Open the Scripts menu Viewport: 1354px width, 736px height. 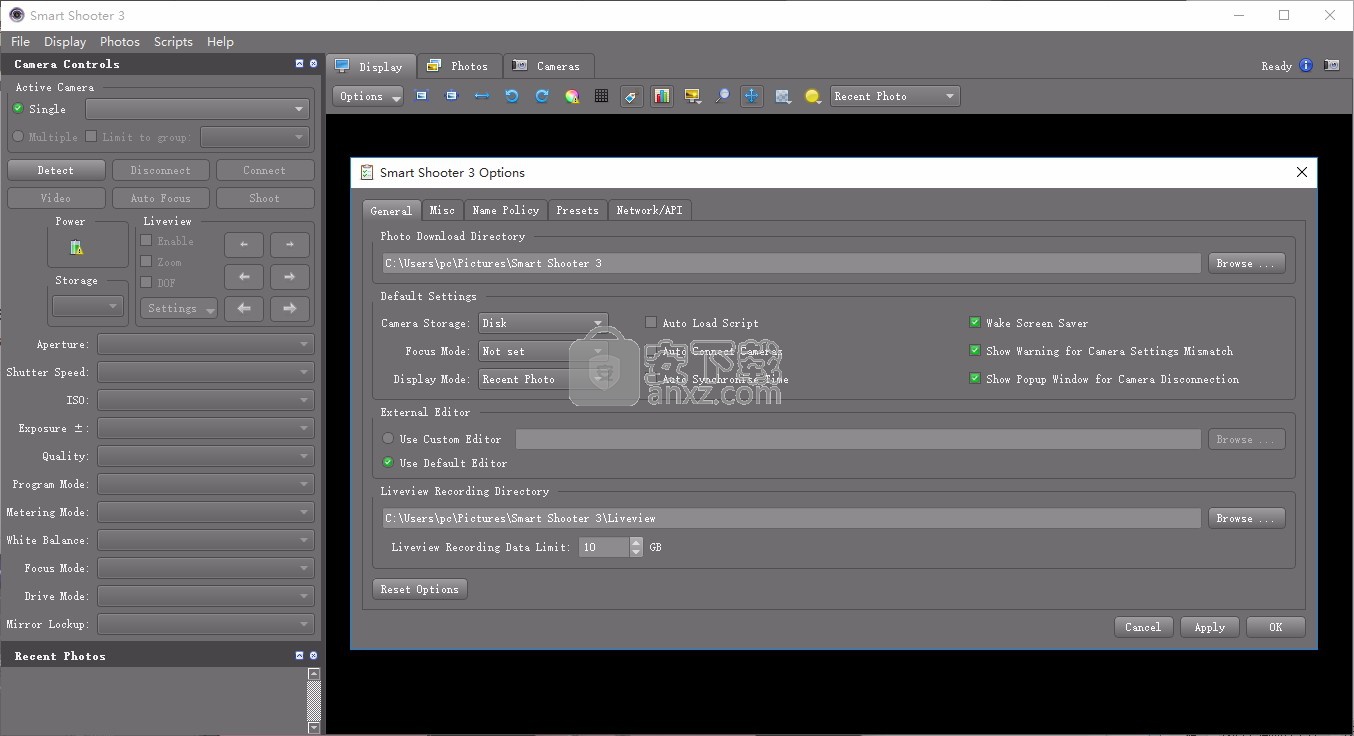click(x=173, y=42)
